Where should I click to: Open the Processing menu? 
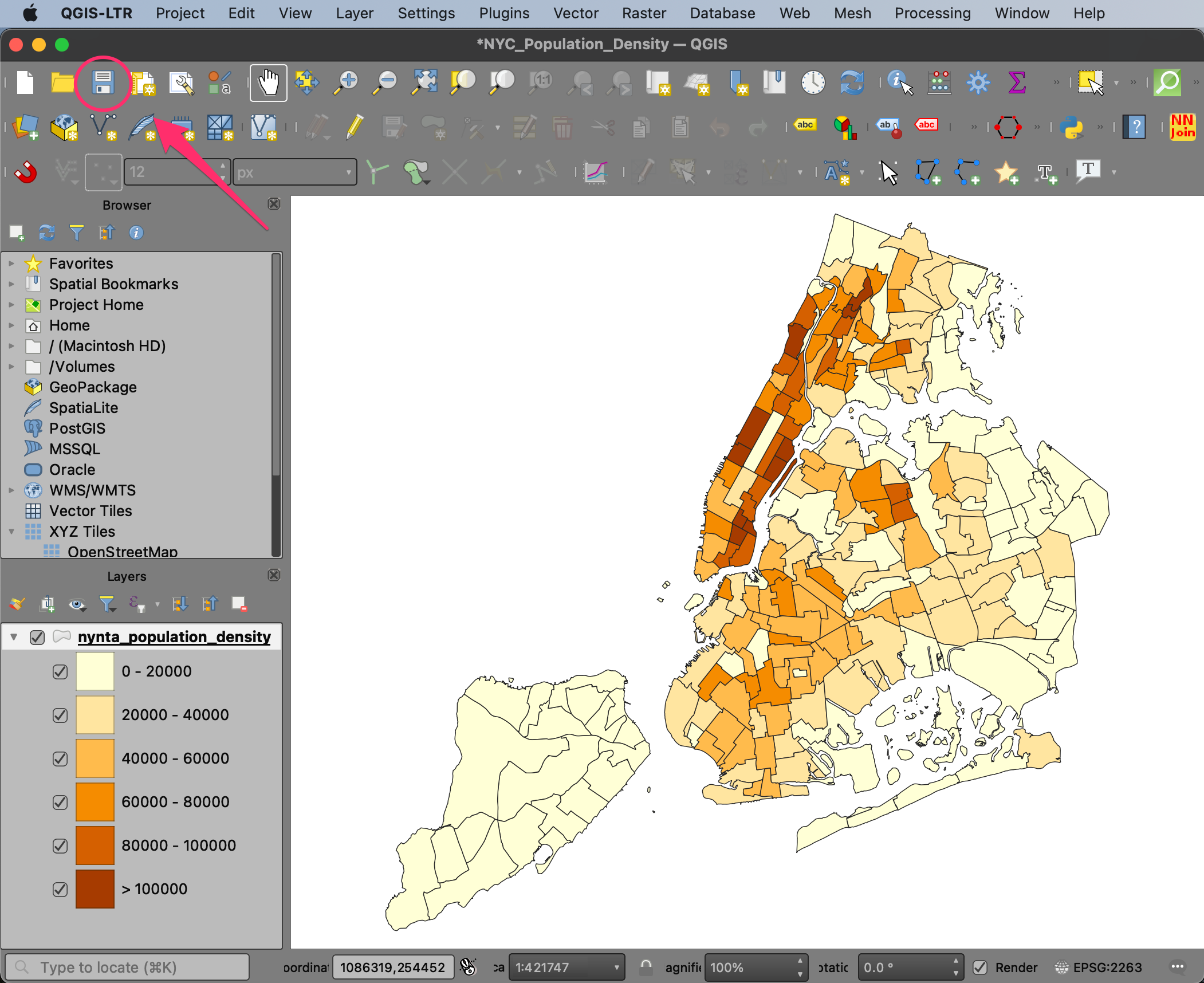pos(932,13)
